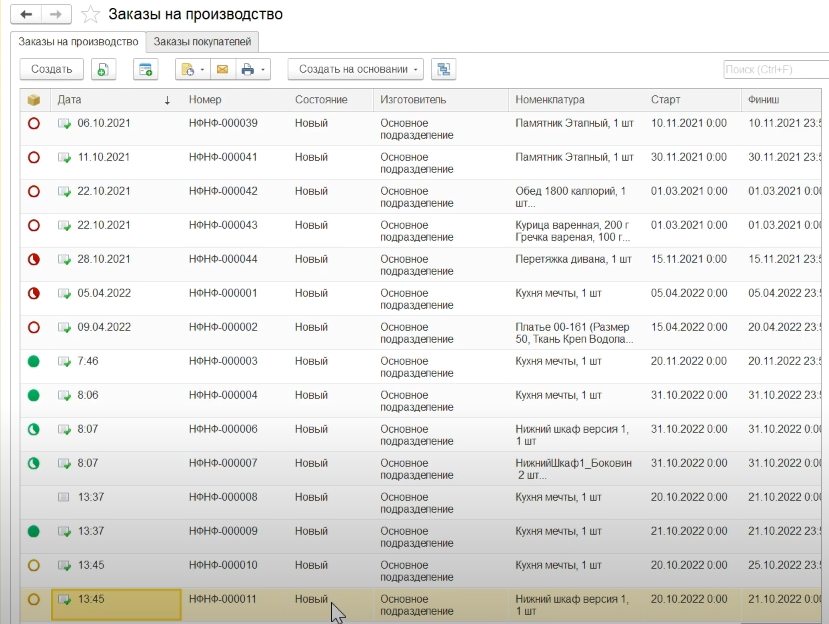
Task: Click the box icon column header
Action: (x=34, y=100)
